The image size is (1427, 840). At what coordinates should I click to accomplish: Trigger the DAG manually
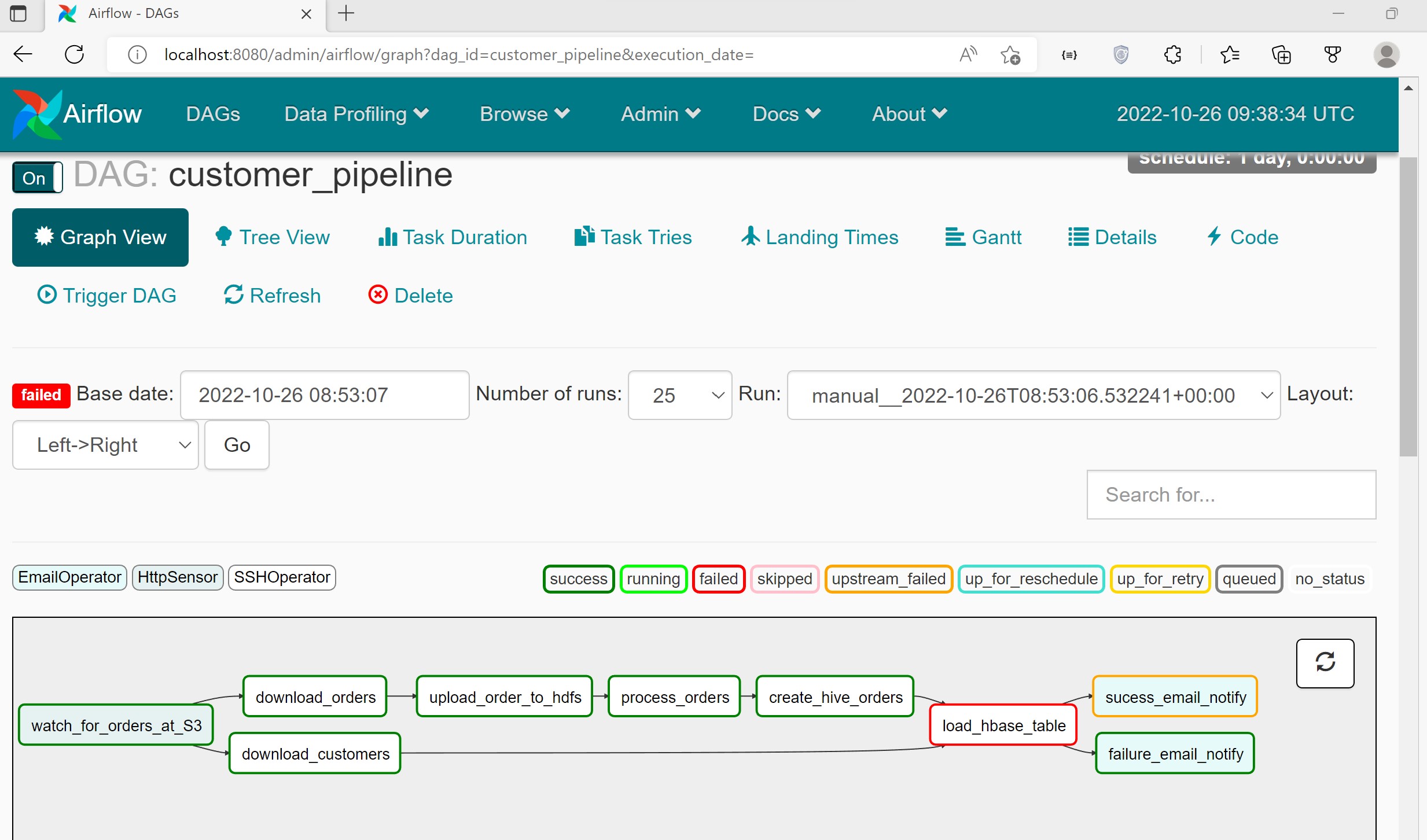pyautogui.click(x=106, y=295)
